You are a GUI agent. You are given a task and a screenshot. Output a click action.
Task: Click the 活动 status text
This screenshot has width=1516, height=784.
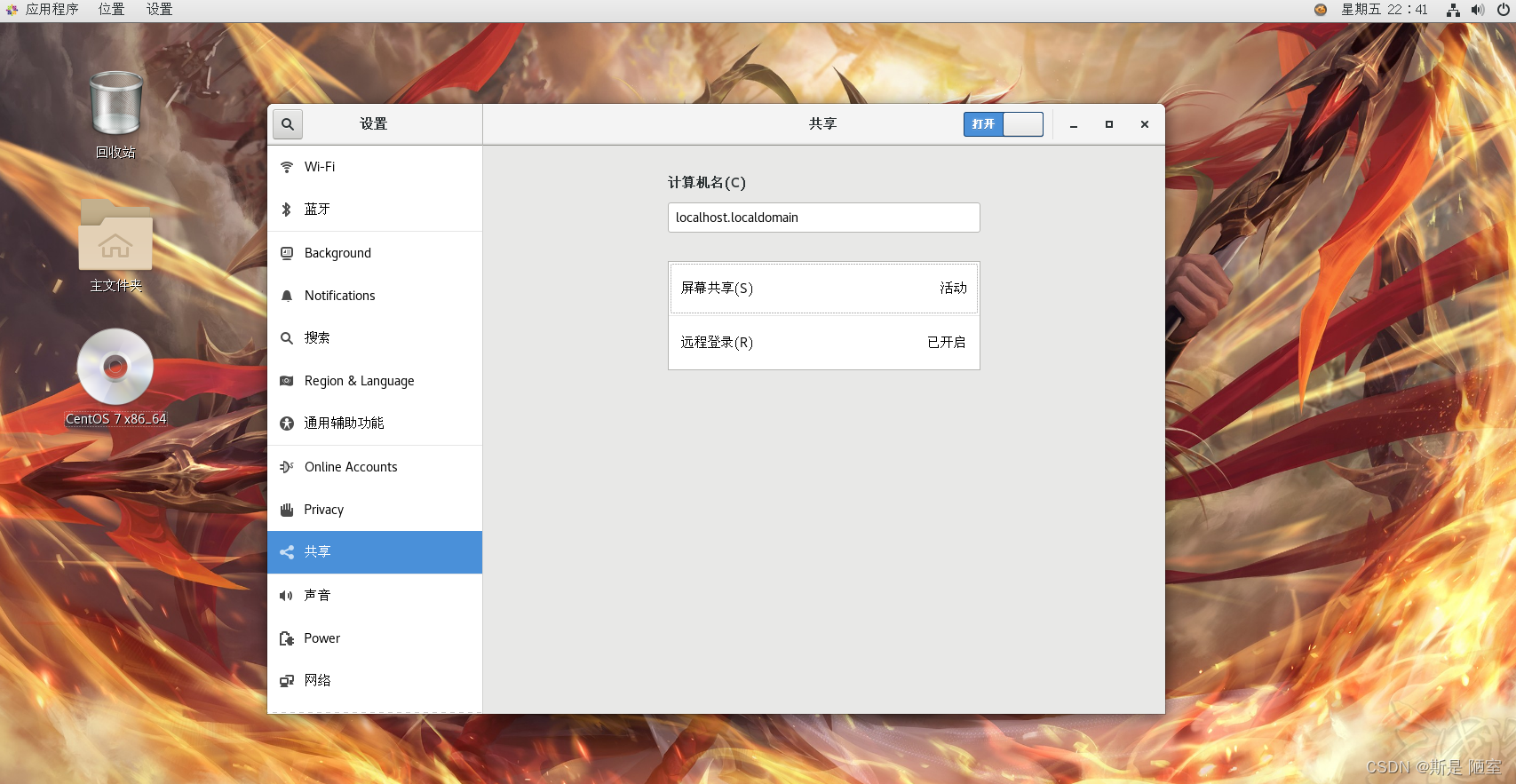click(x=953, y=289)
